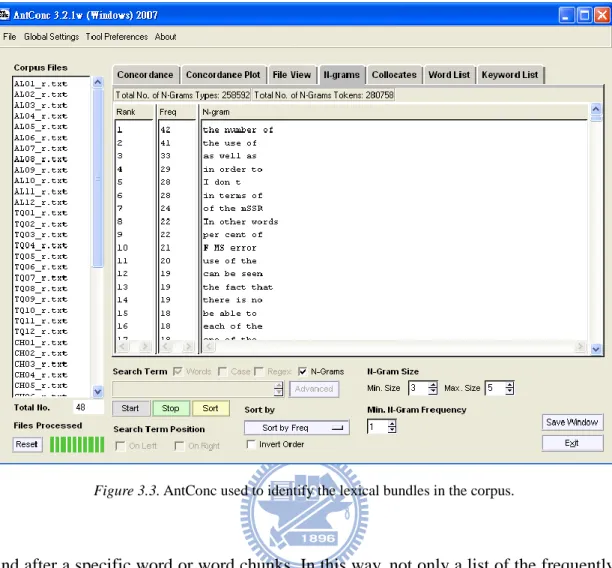612x568 pixels.
Task: Click the Min. Size value field
Action: pyautogui.click(x=418, y=388)
